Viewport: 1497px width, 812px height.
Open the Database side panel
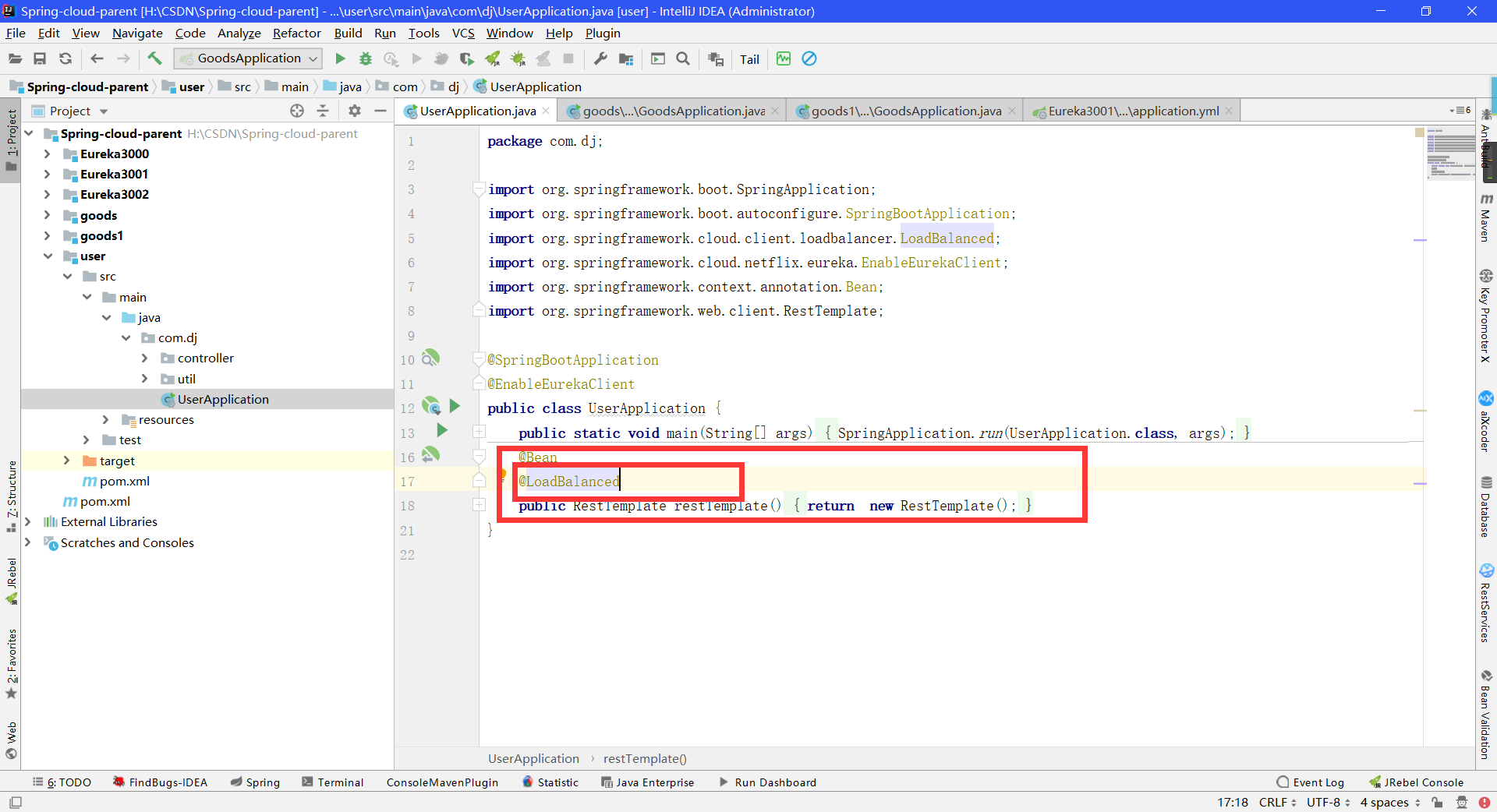point(1486,507)
